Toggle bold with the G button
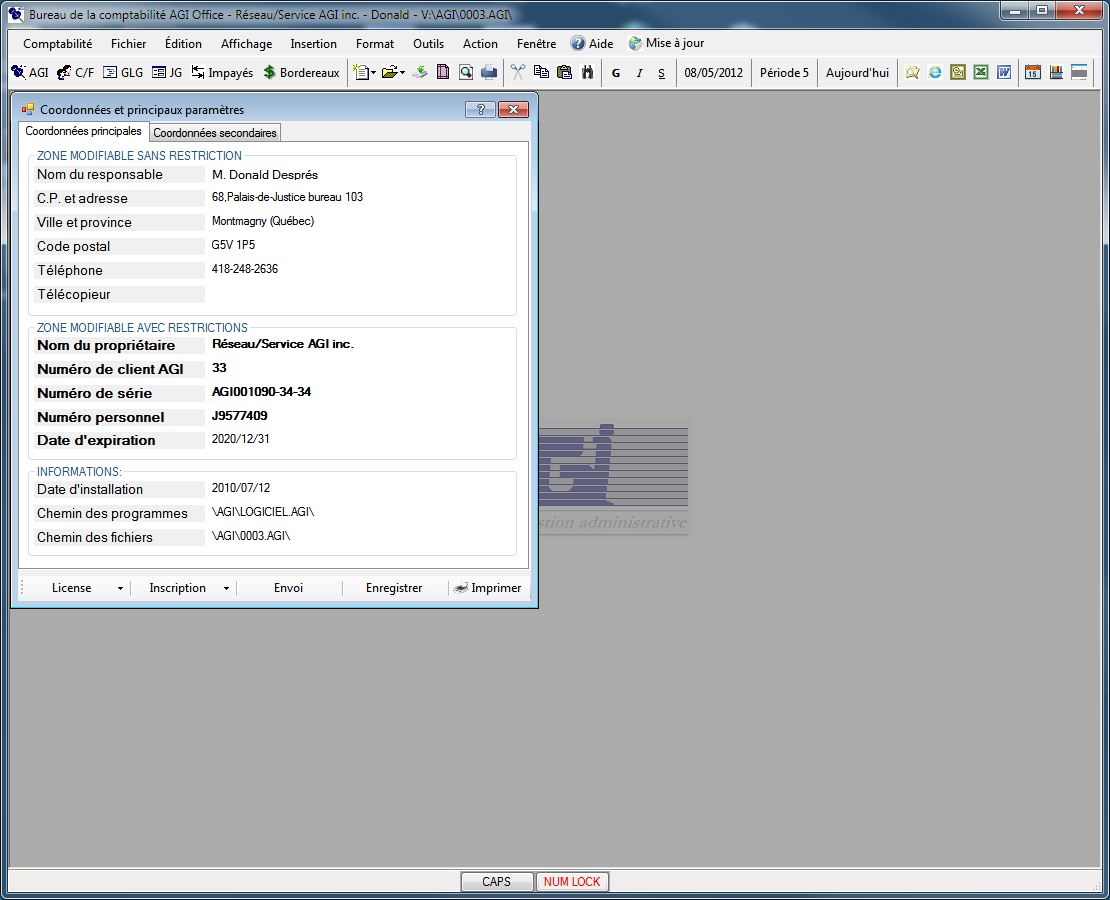 point(616,73)
